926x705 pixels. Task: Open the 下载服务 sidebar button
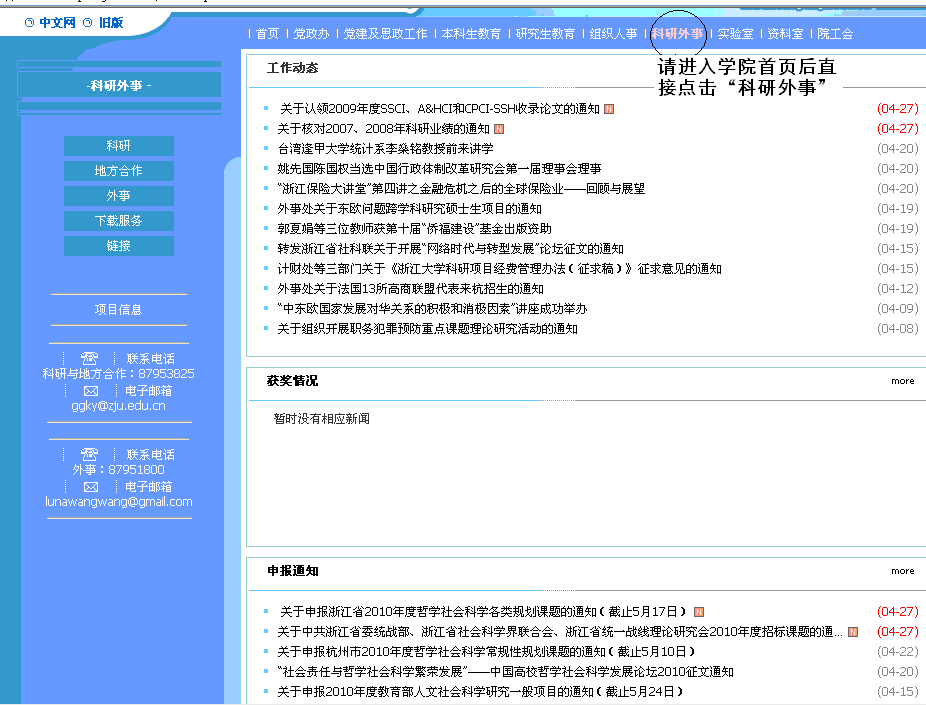click(x=119, y=221)
